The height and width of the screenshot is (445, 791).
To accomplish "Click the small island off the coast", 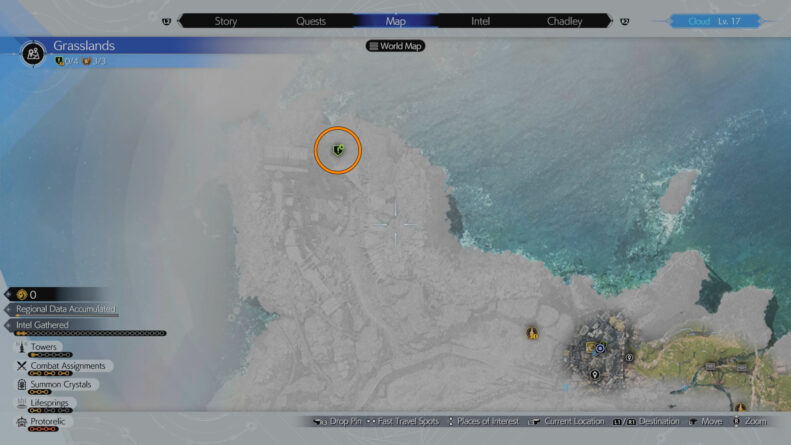I will pyautogui.click(x=678, y=192).
